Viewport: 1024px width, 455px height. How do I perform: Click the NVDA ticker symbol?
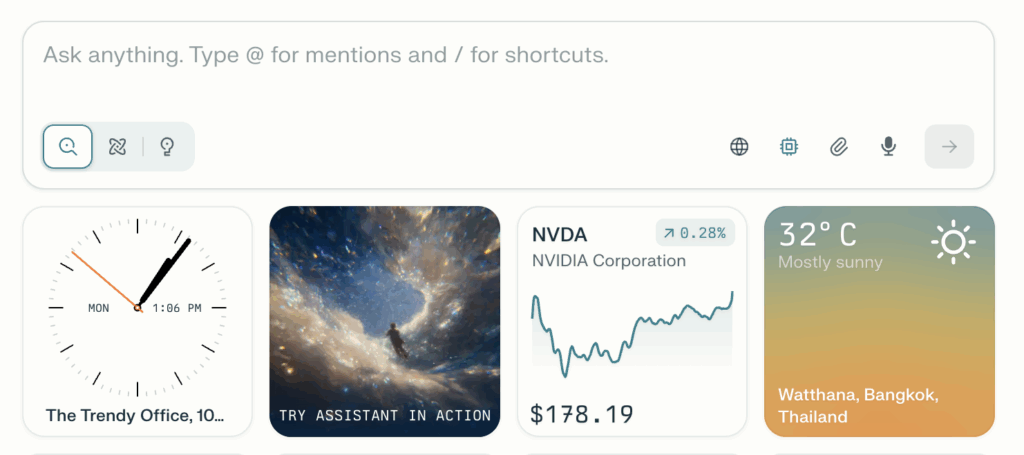point(559,235)
